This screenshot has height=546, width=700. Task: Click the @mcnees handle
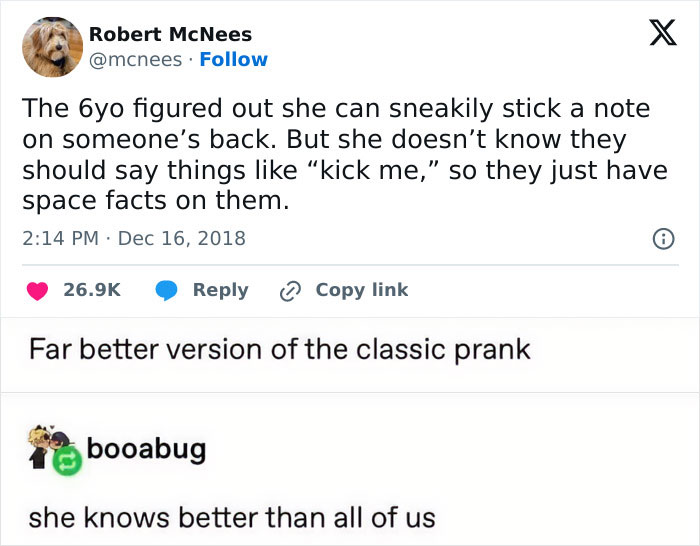tap(135, 60)
